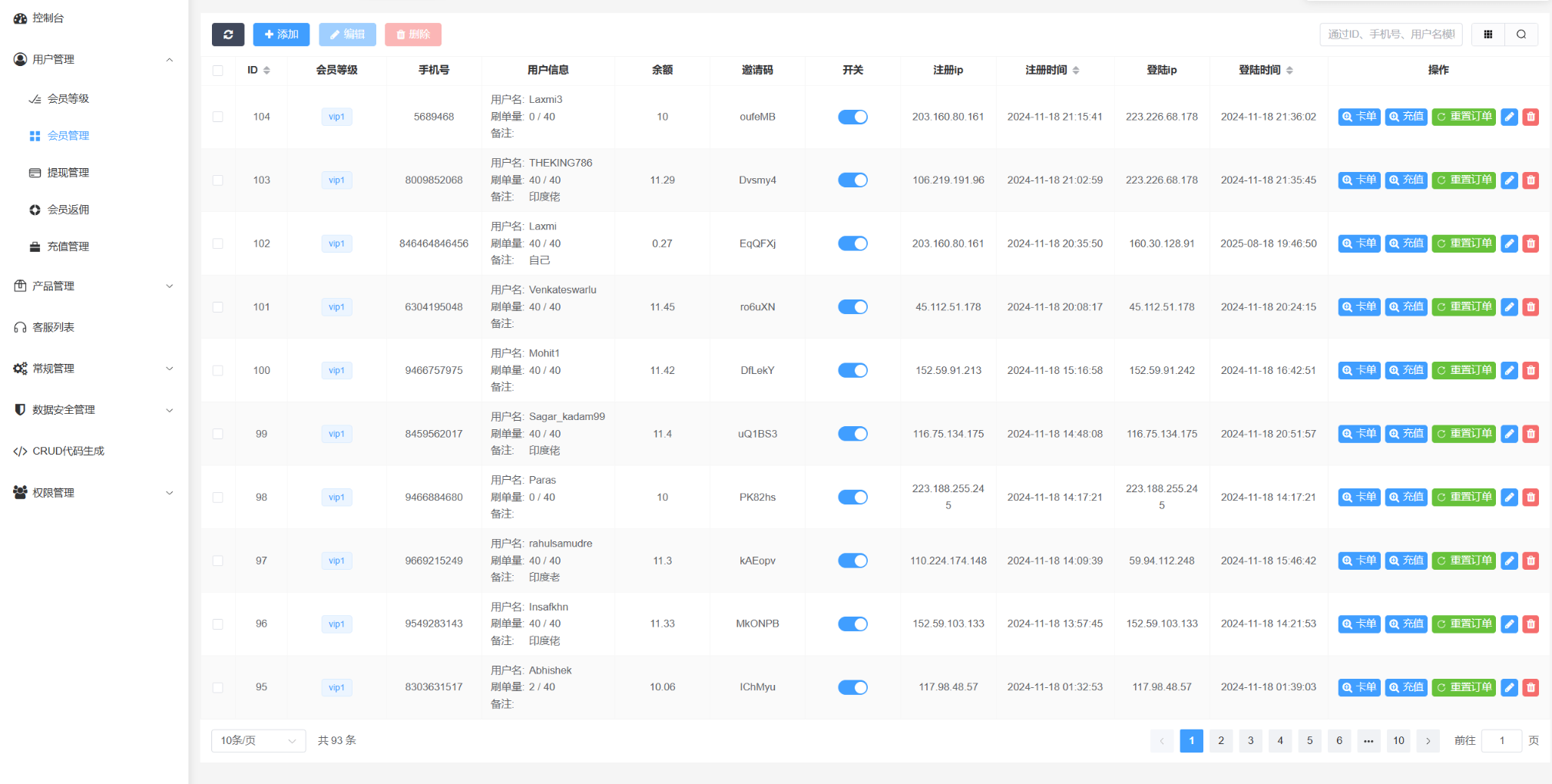Select the checkbox for ID 101 row

click(x=218, y=307)
